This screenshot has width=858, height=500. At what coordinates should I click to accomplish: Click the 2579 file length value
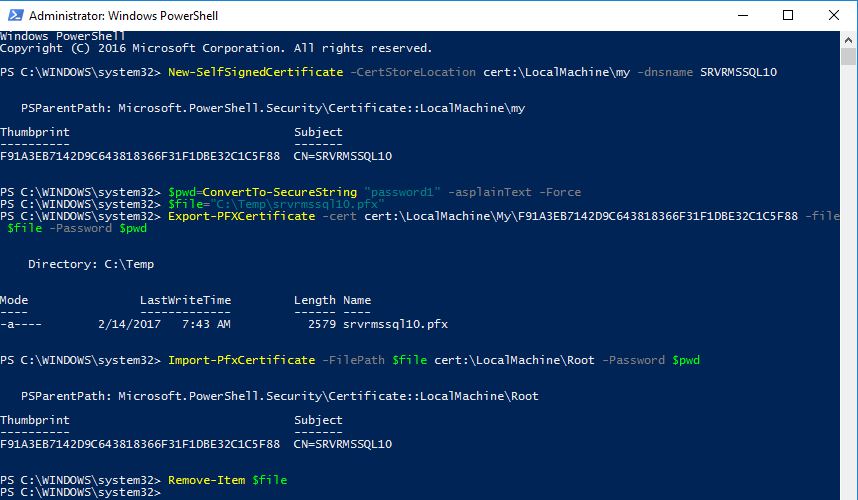coord(322,324)
